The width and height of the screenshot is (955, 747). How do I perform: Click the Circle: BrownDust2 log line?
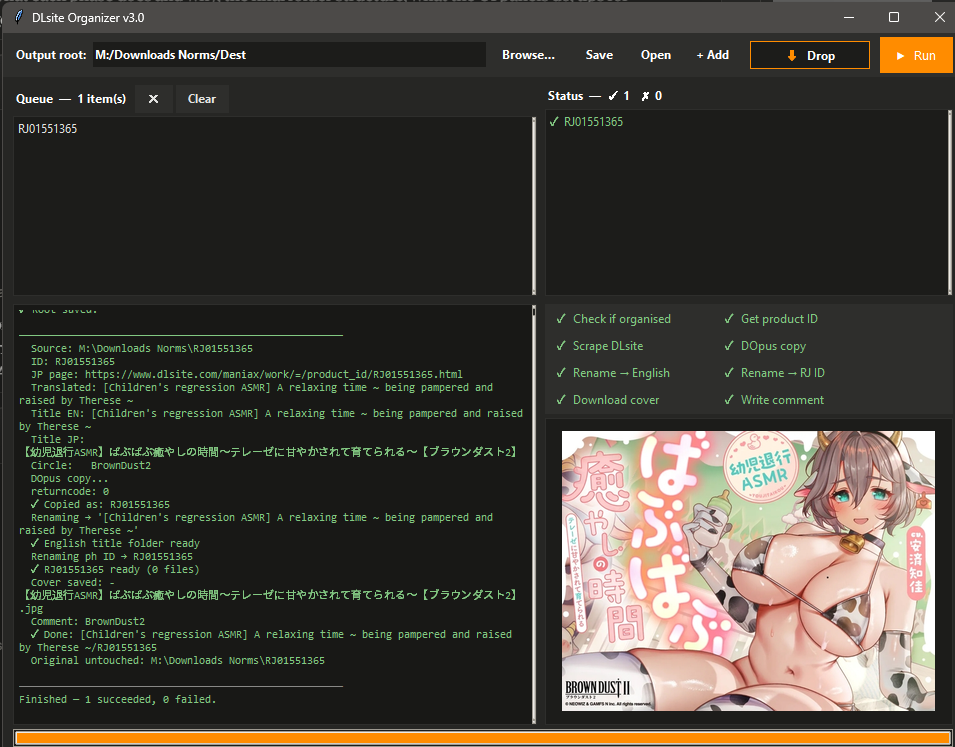[91, 466]
